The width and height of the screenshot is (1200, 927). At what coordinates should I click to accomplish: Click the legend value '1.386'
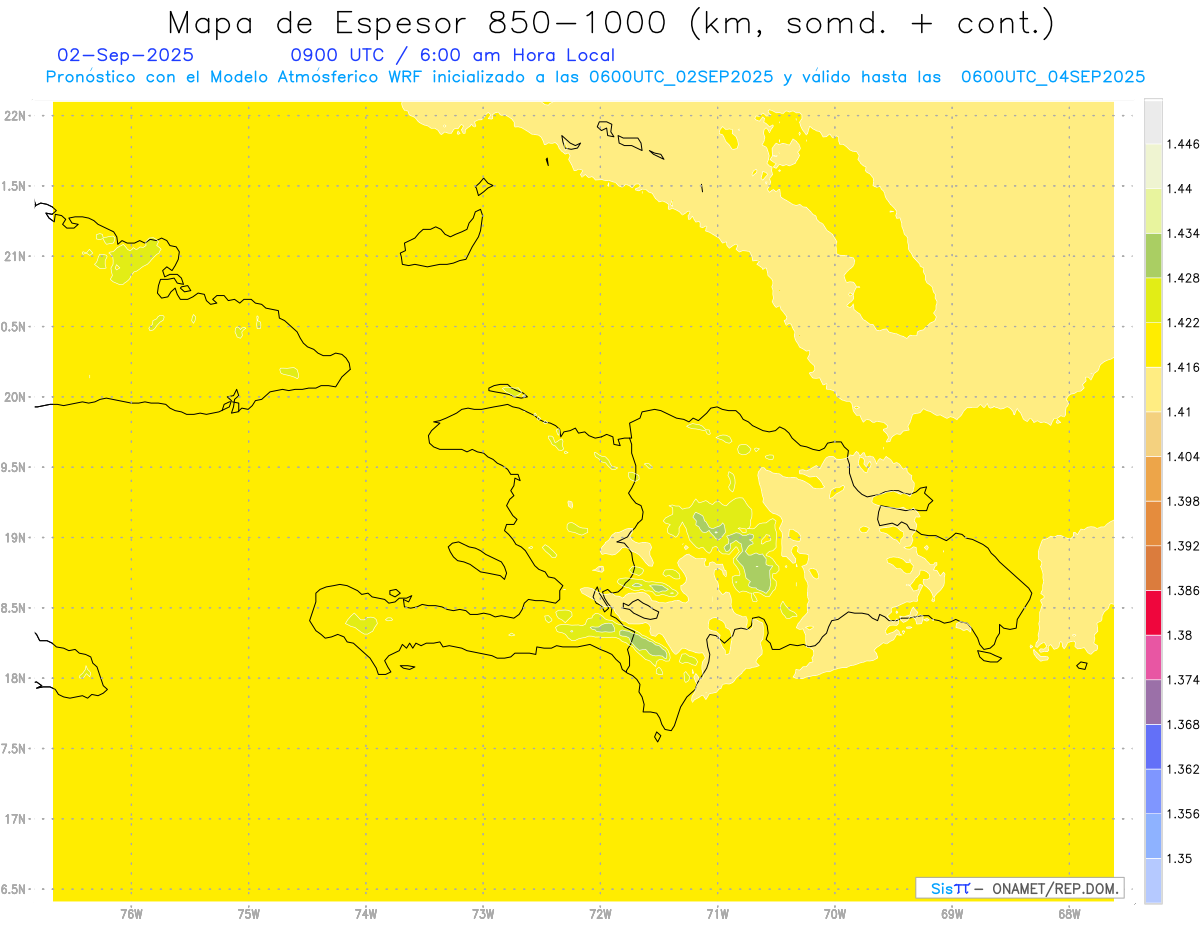pyautogui.click(x=1183, y=590)
